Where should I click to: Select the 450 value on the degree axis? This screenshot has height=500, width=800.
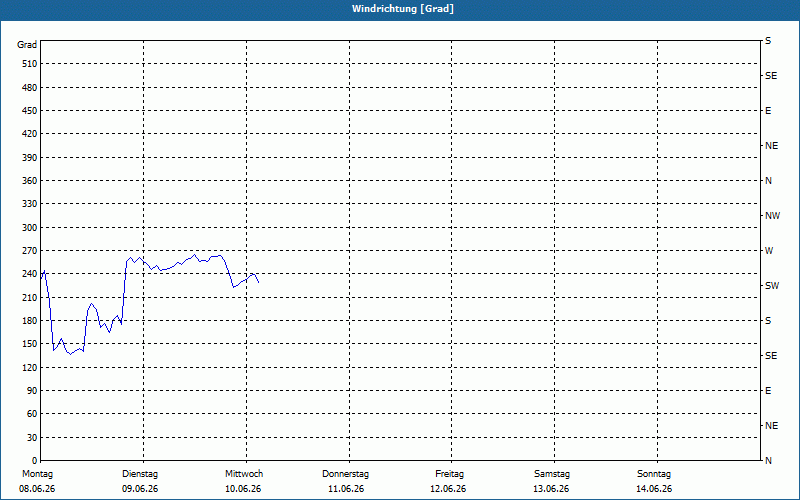[30, 111]
